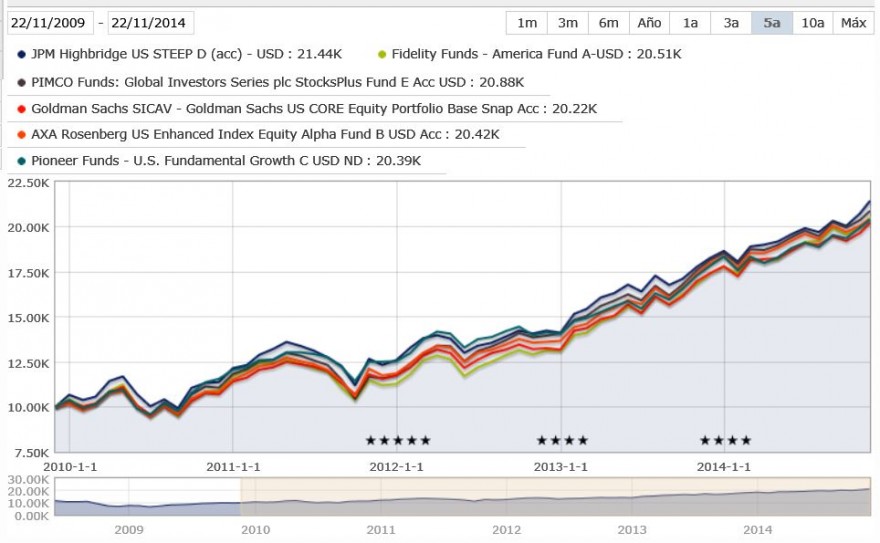Choose the 3a period option
The height and width of the screenshot is (543, 880).
[731, 23]
